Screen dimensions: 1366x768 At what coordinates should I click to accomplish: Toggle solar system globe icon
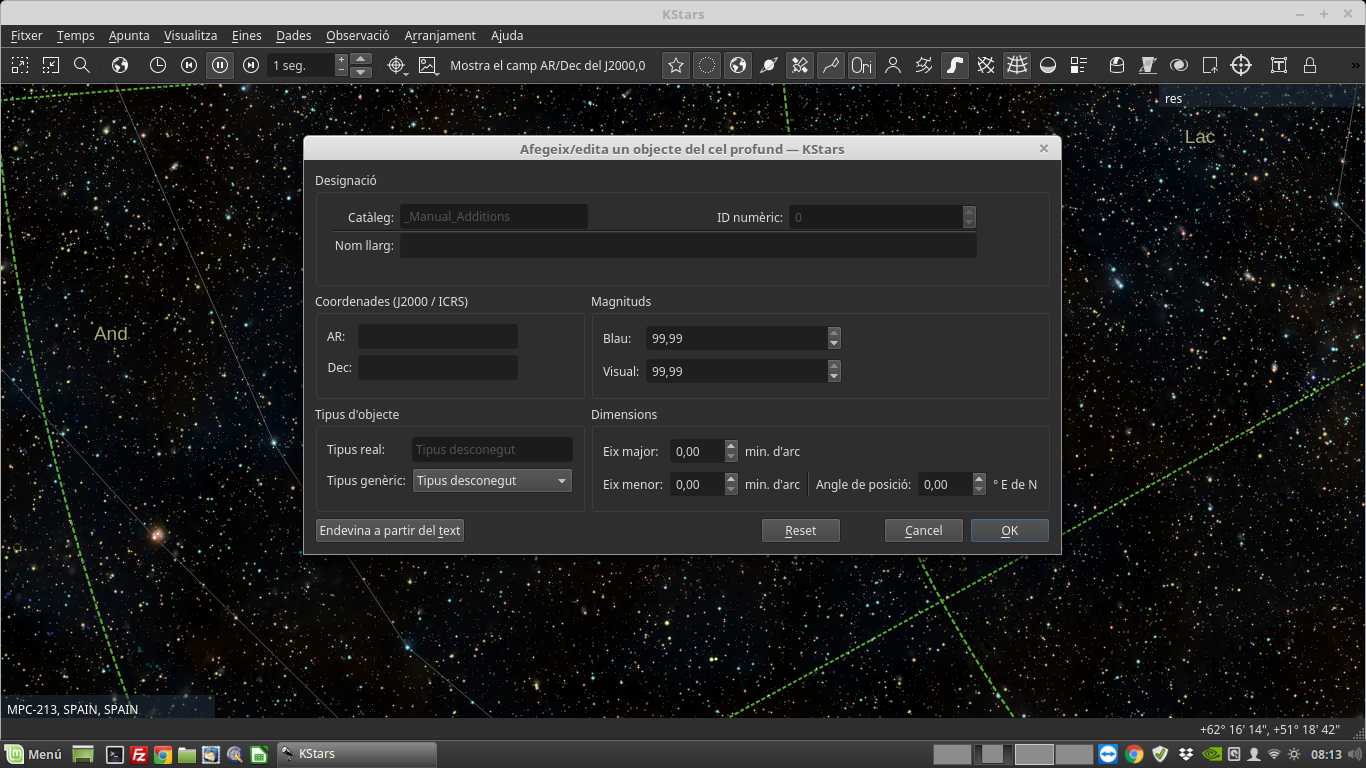(x=738, y=65)
